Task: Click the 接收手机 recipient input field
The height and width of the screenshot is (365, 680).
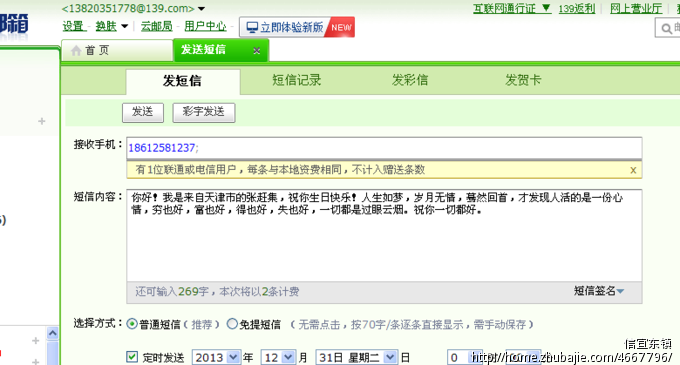Action: (x=384, y=148)
